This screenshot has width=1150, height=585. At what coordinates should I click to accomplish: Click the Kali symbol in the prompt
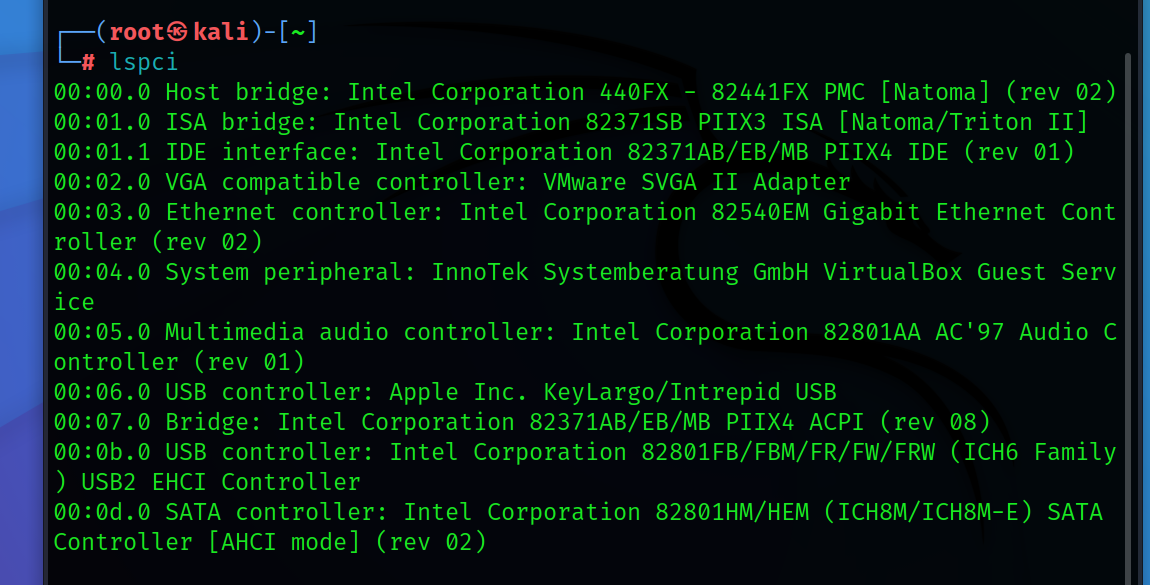[x=180, y=32]
